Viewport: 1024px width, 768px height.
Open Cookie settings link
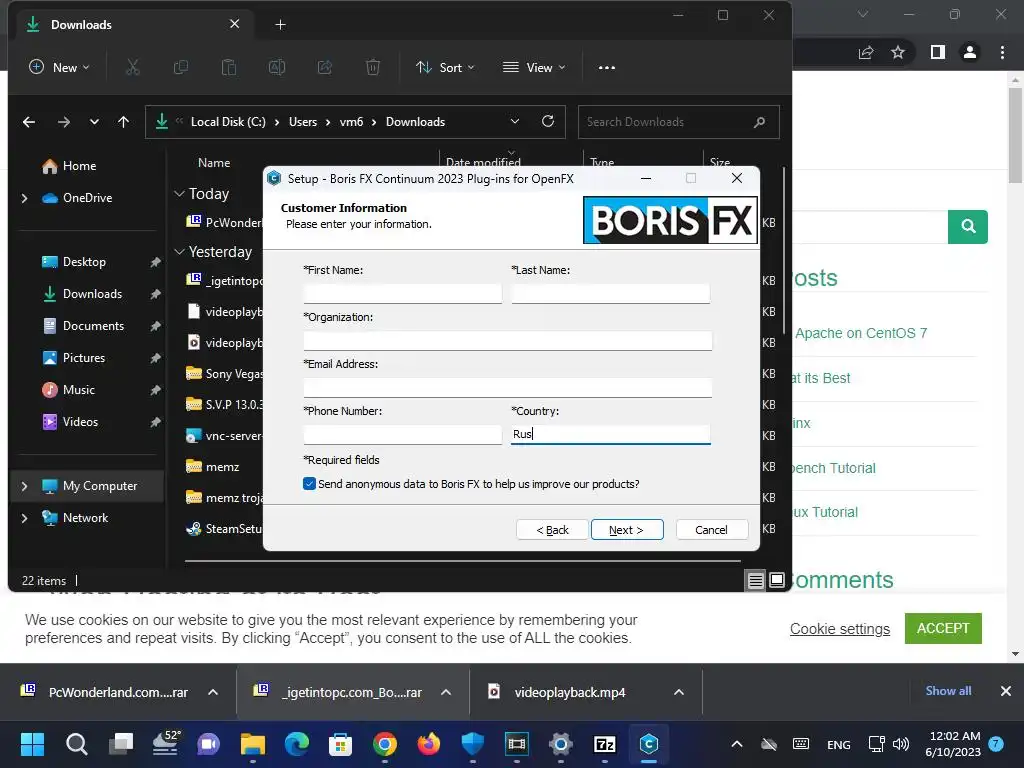point(840,629)
